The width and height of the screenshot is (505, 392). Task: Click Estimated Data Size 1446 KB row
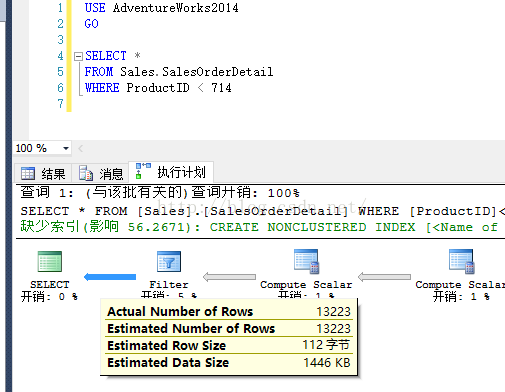(229, 362)
